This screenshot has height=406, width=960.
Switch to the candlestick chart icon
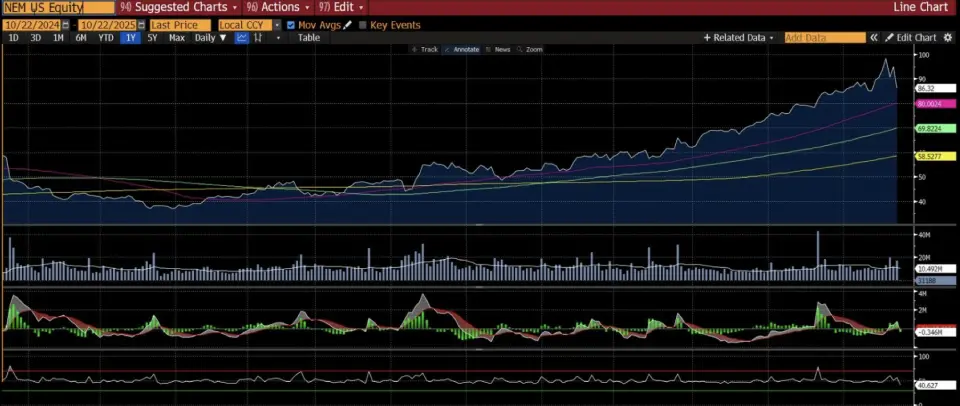(258, 38)
